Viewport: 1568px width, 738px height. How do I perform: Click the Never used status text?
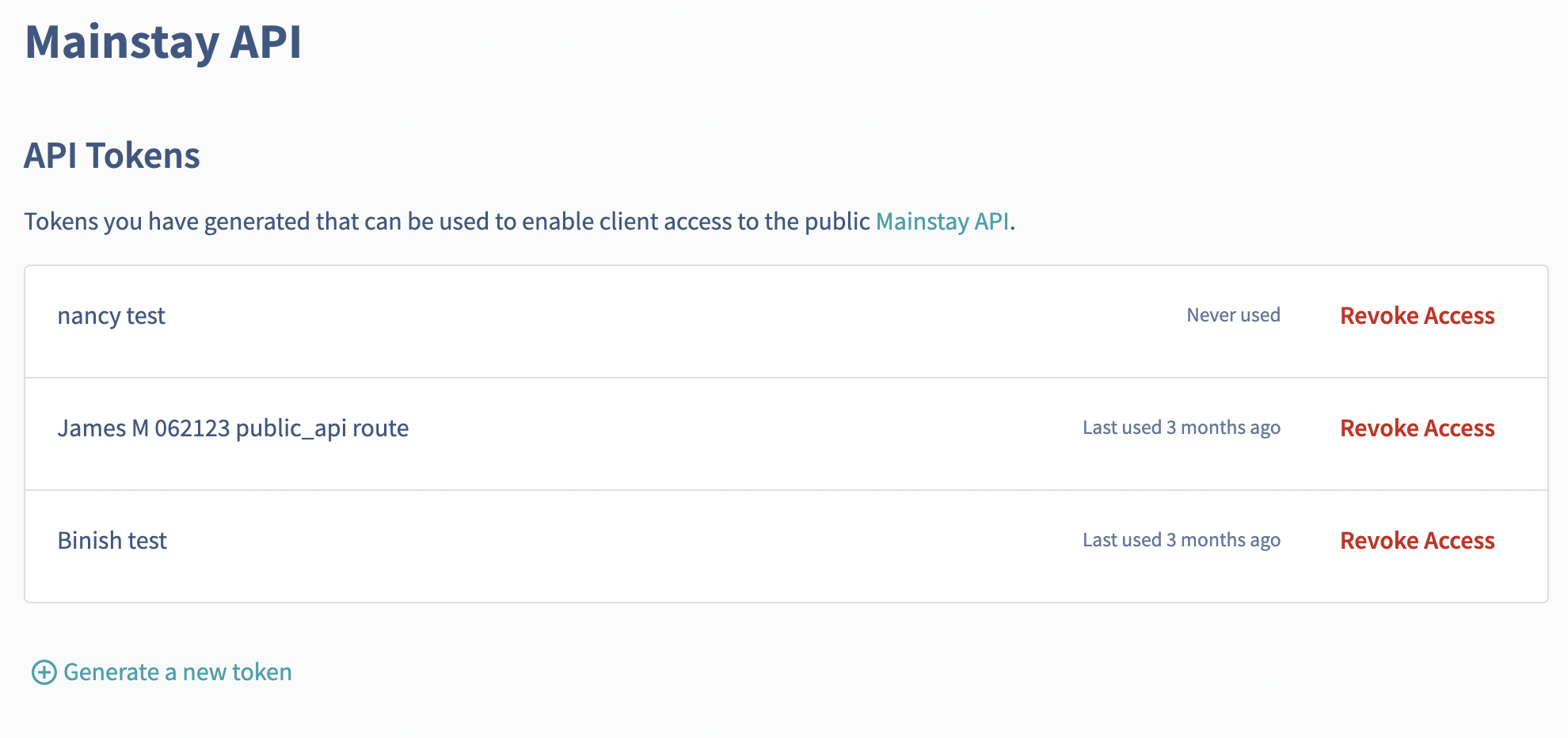point(1233,315)
